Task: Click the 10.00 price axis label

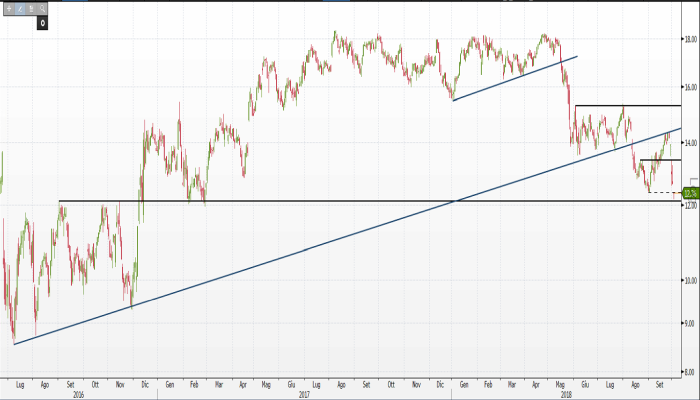Action: pos(689,278)
